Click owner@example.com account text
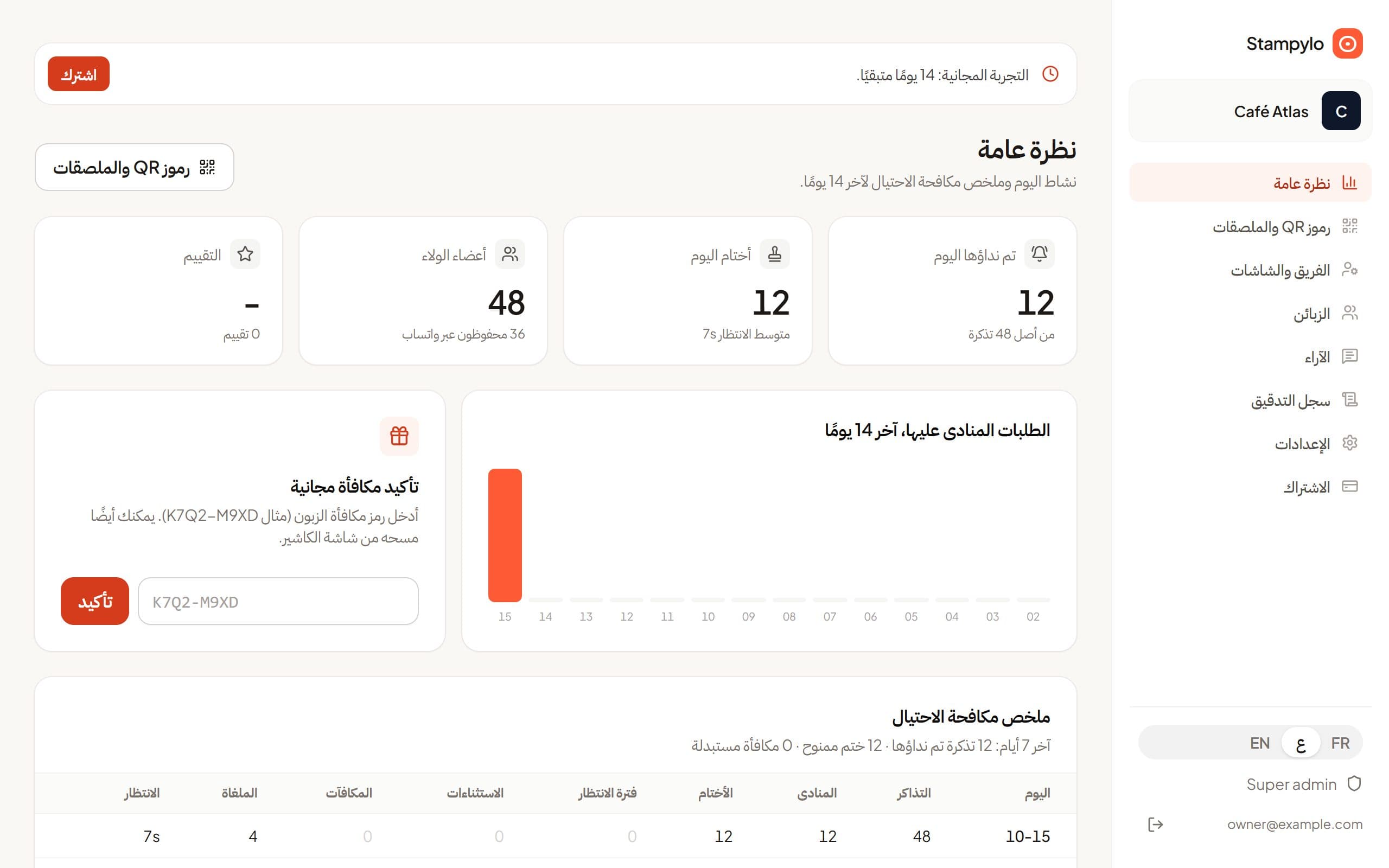1389x868 pixels. pyautogui.click(x=1294, y=825)
